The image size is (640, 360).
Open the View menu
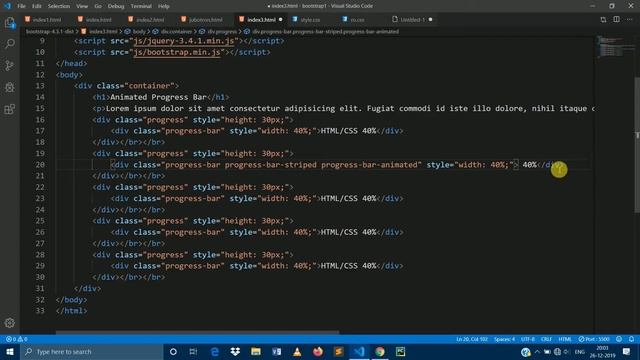click(x=82, y=6)
